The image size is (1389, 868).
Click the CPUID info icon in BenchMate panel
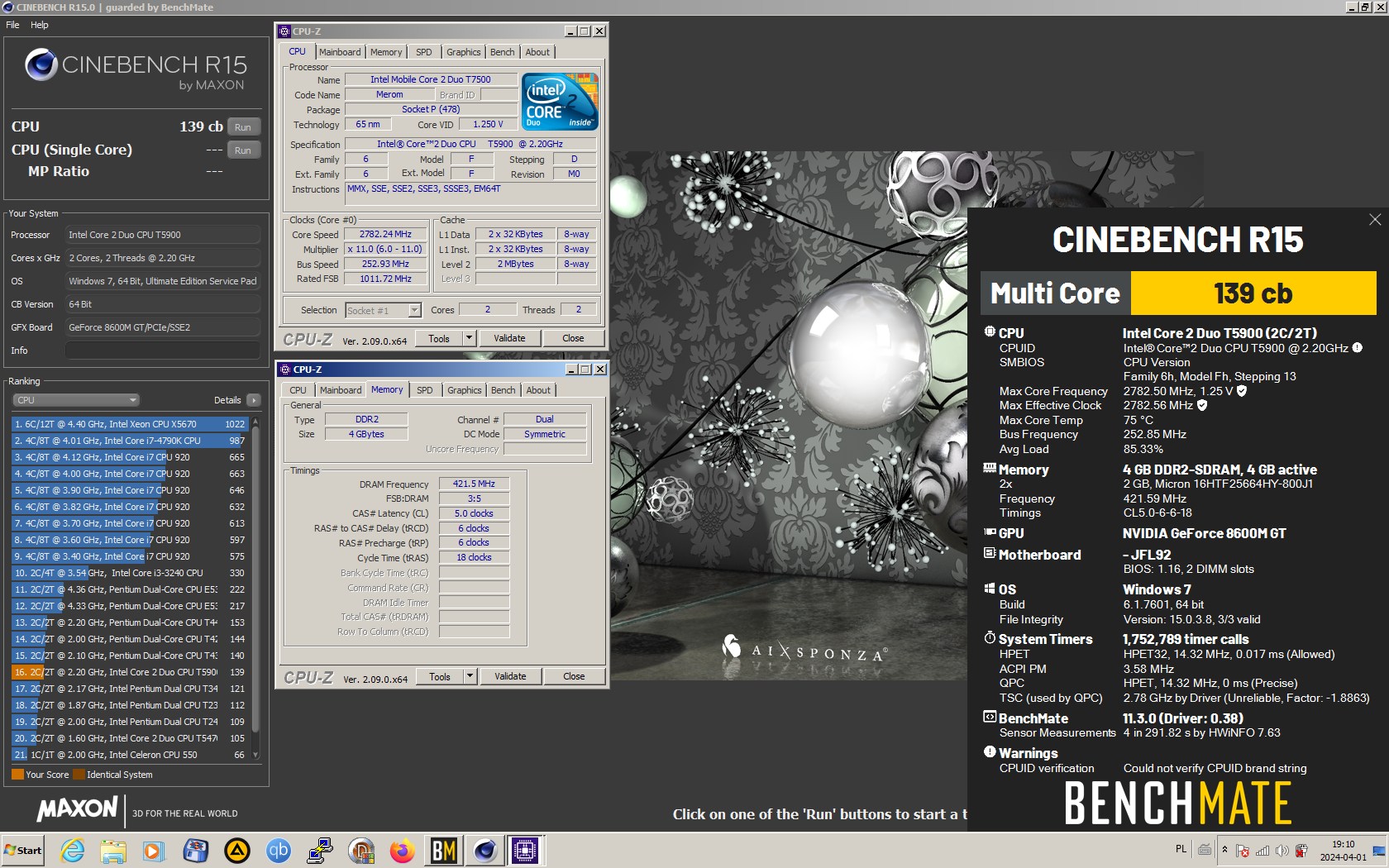[x=1357, y=348]
